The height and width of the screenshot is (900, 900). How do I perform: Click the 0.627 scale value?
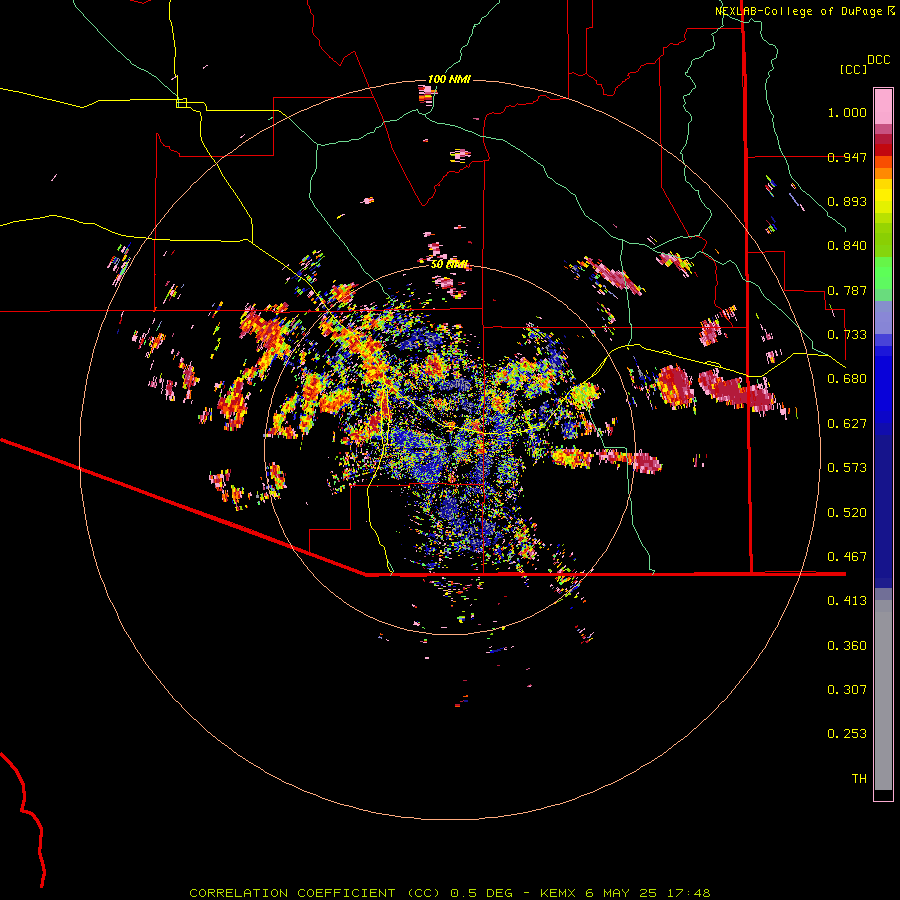click(x=847, y=424)
